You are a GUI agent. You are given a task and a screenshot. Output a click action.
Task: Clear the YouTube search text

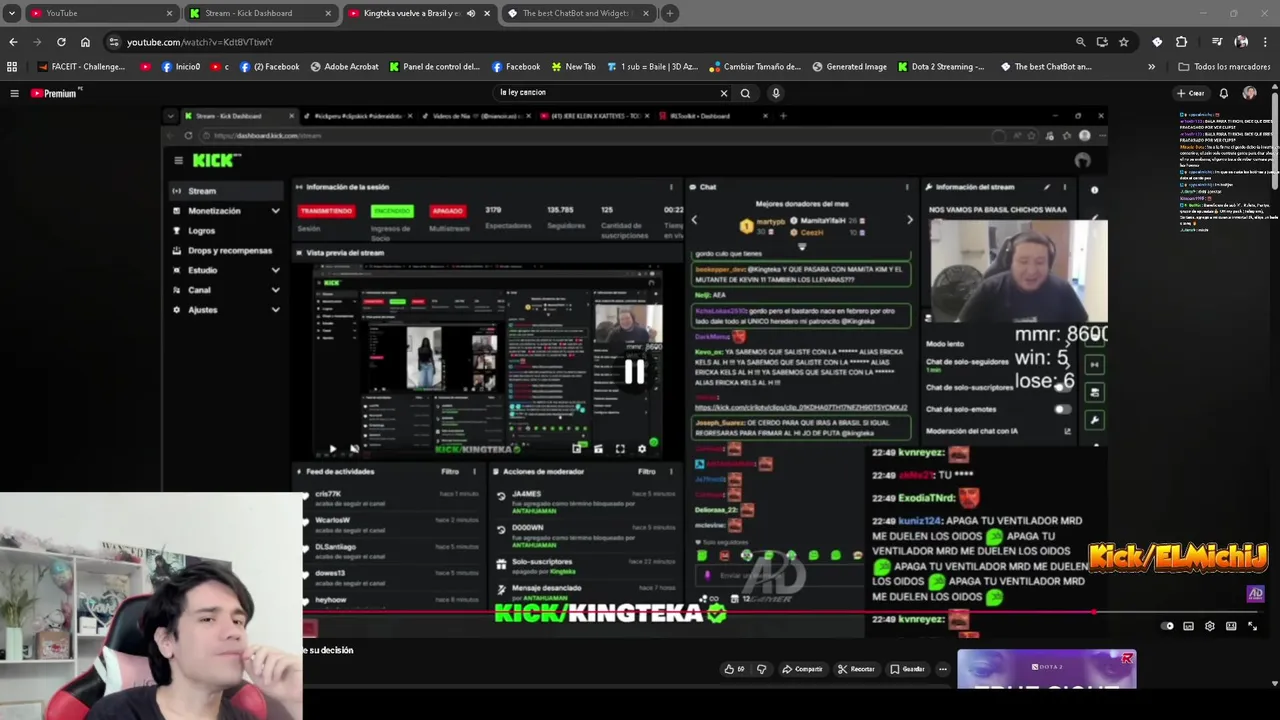coord(724,93)
